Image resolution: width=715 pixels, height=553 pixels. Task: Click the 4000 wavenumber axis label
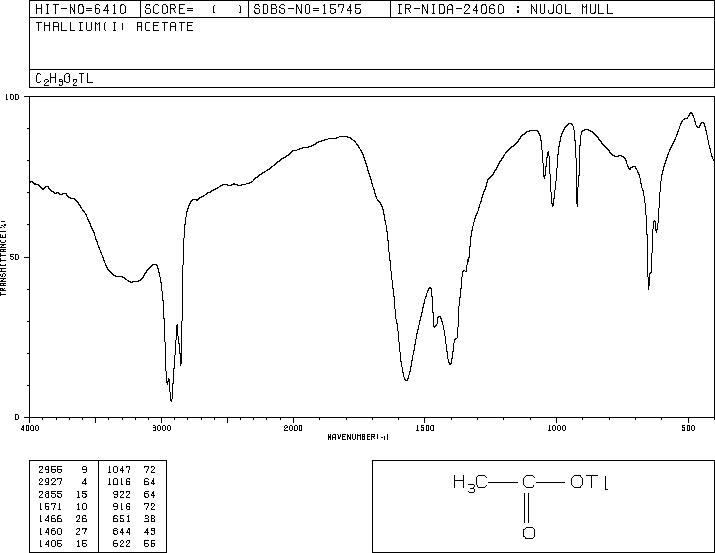(x=30, y=428)
